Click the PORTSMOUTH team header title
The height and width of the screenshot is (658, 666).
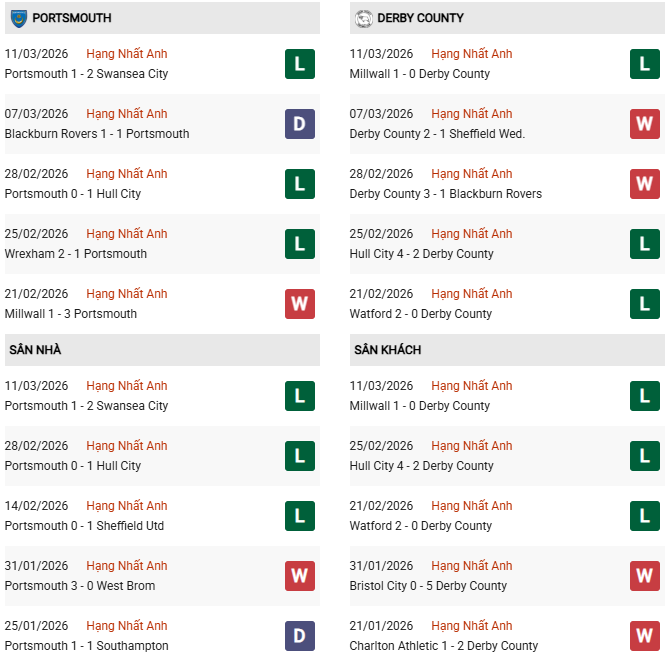coord(72,18)
